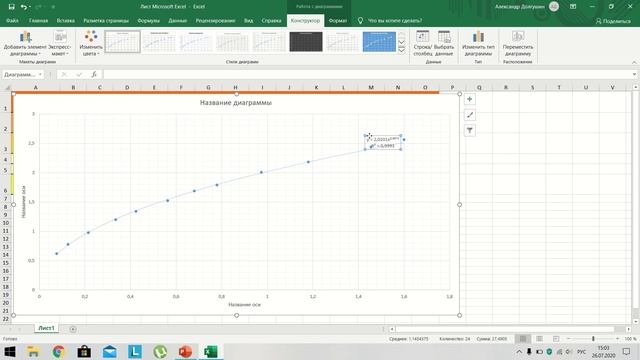Click Switch Row/Column button
640x360 pixels.
coord(422,43)
